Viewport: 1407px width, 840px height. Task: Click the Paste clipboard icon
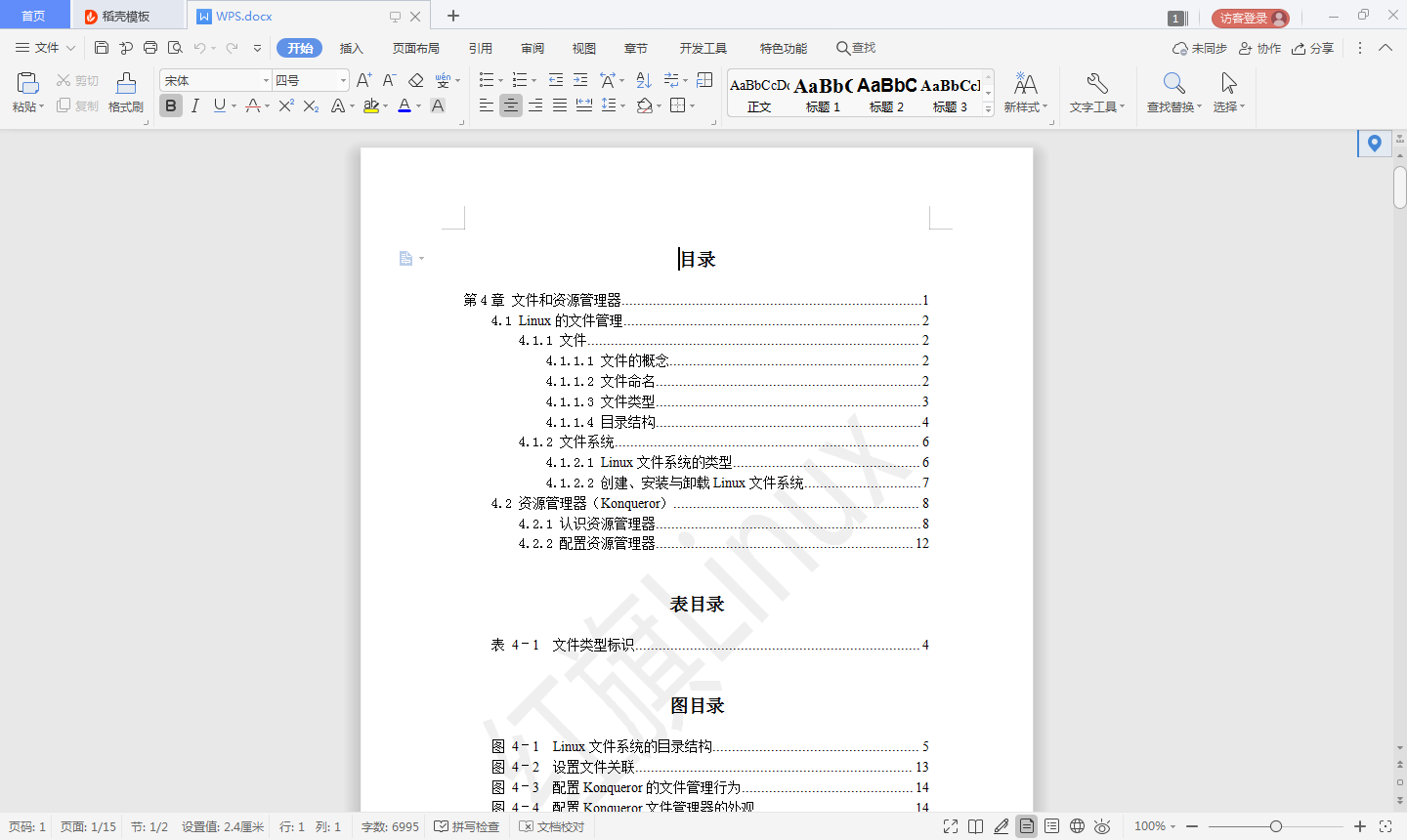(27, 83)
